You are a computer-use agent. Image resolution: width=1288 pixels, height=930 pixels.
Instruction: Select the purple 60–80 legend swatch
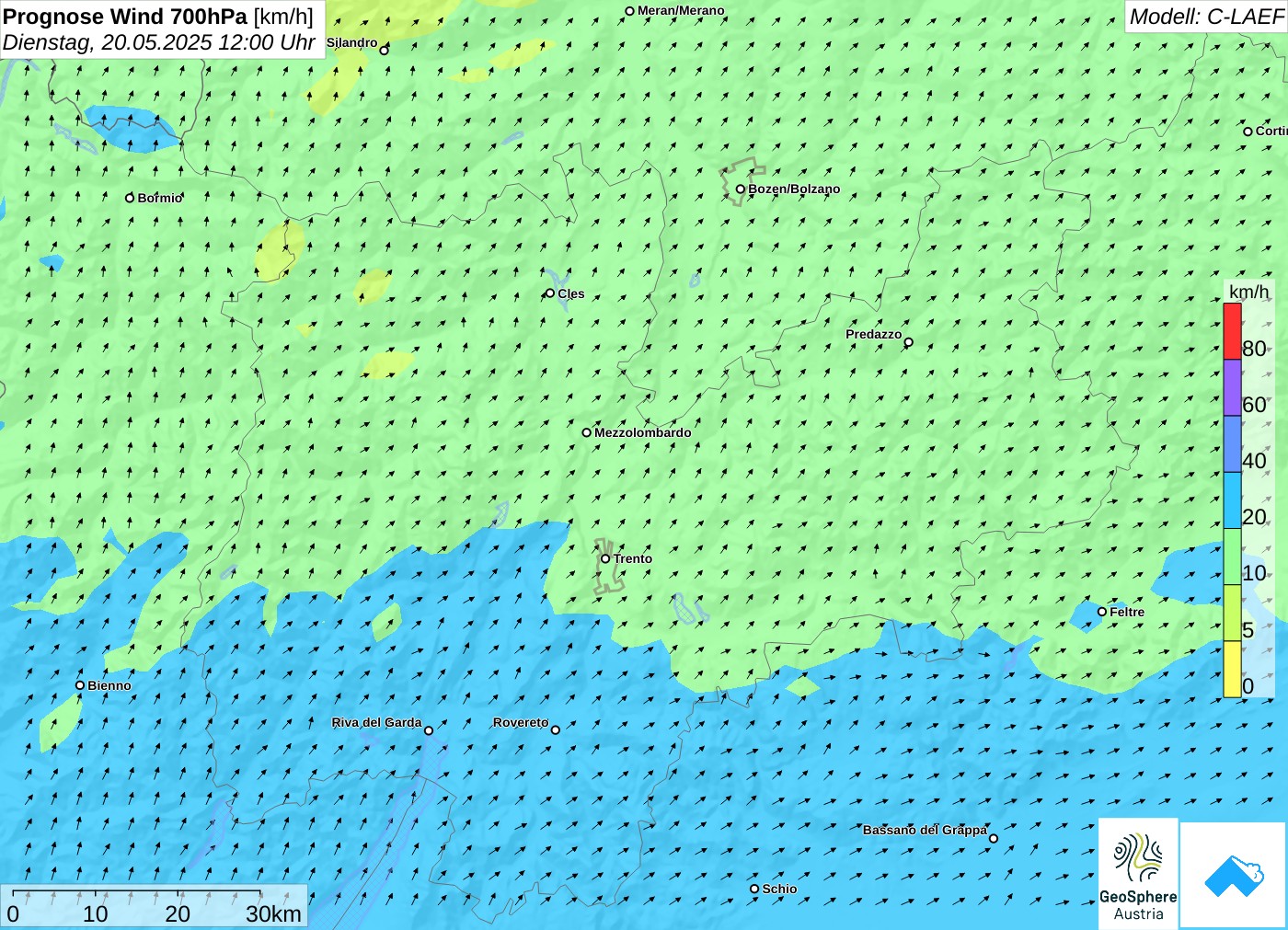coord(1232,388)
